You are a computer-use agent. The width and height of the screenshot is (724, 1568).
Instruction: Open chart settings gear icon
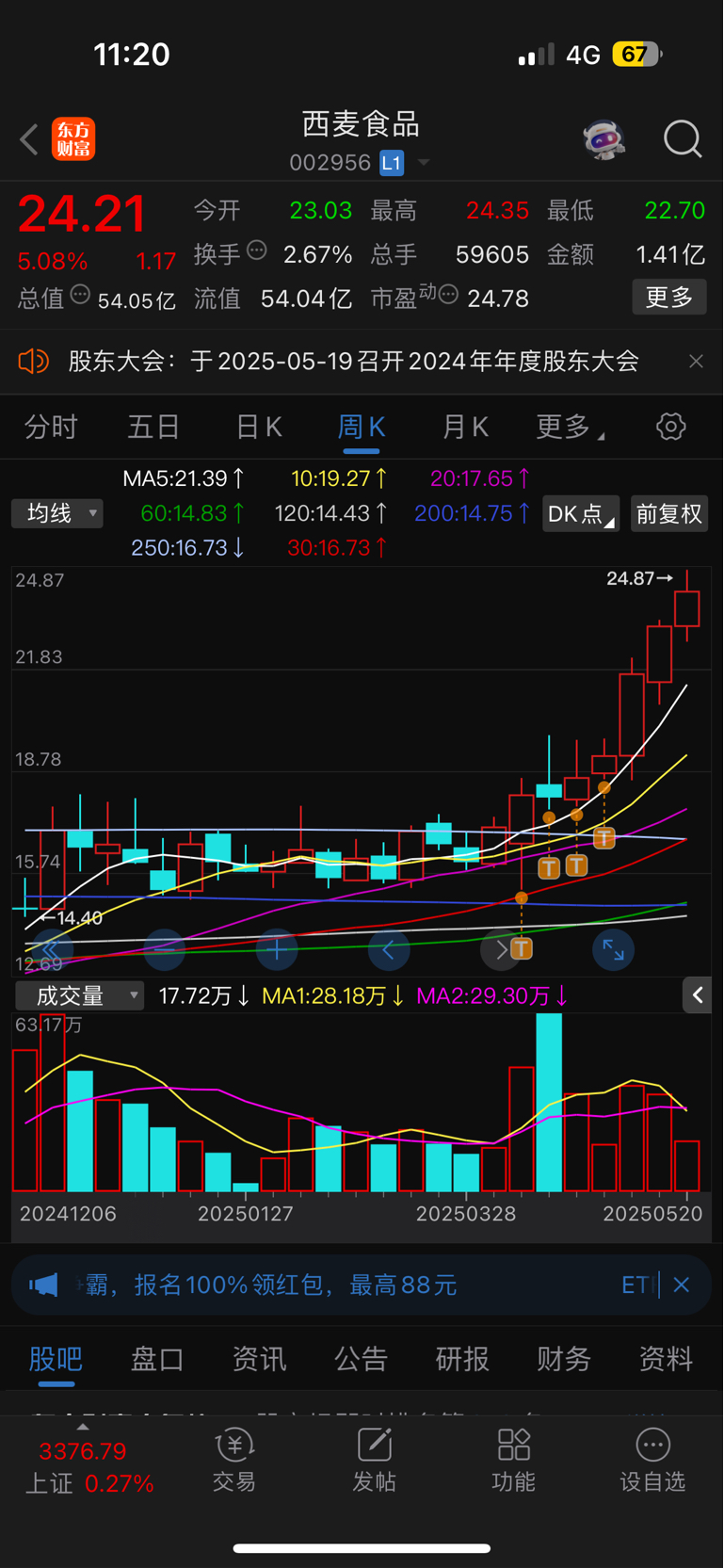pyautogui.click(x=670, y=427)
